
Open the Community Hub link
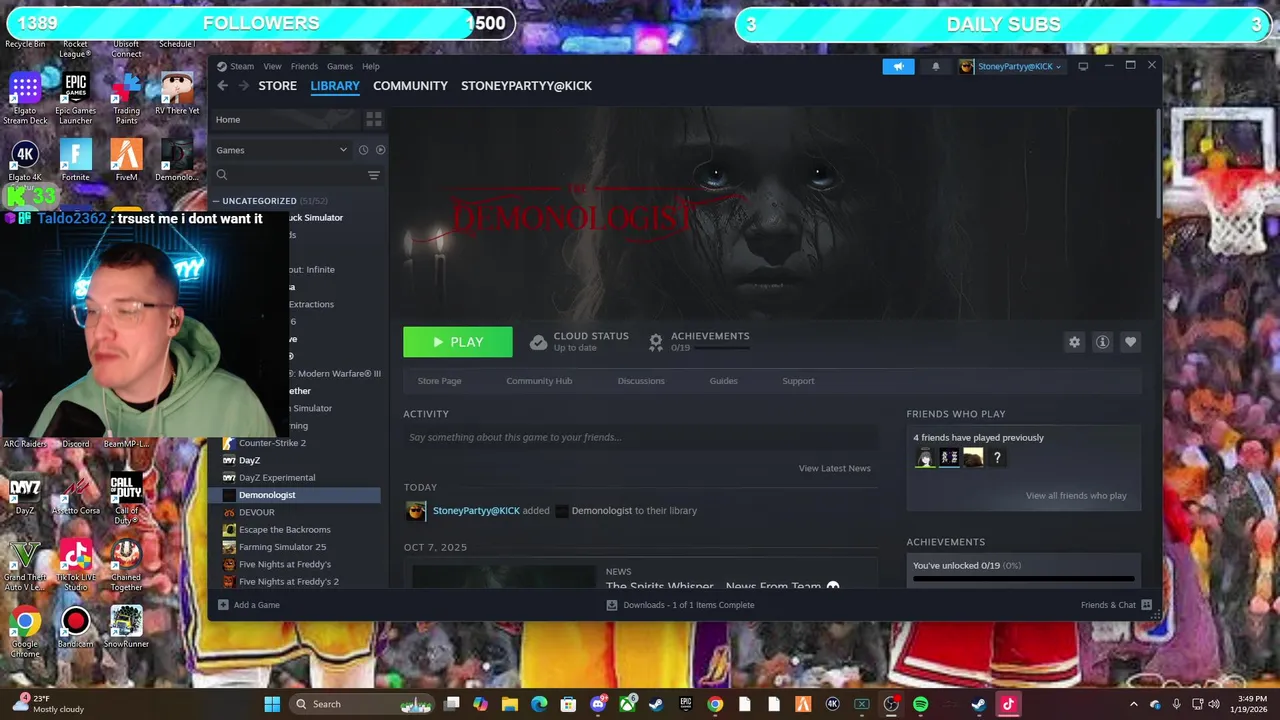(539, 381)
